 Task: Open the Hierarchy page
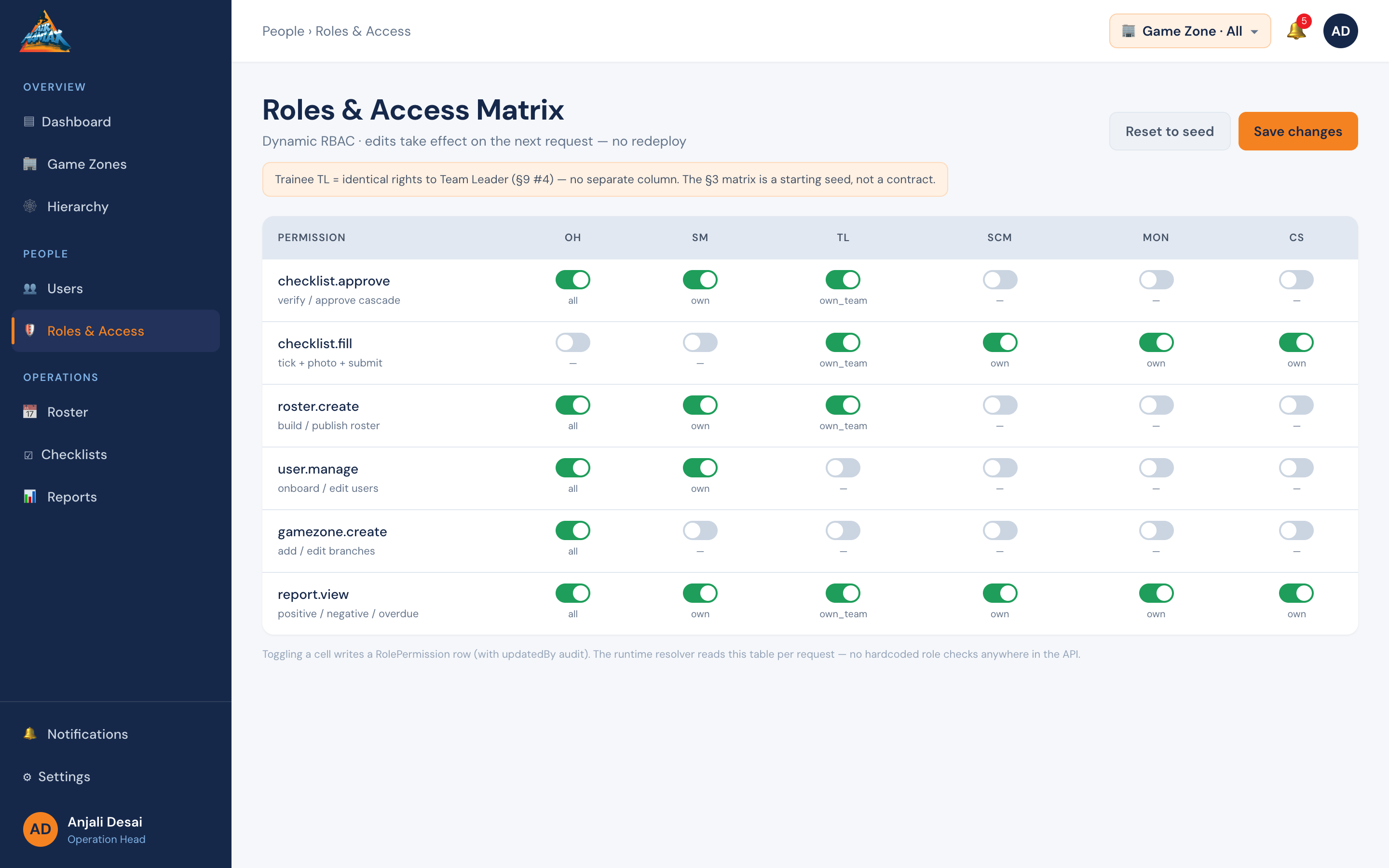coord(115,207)
